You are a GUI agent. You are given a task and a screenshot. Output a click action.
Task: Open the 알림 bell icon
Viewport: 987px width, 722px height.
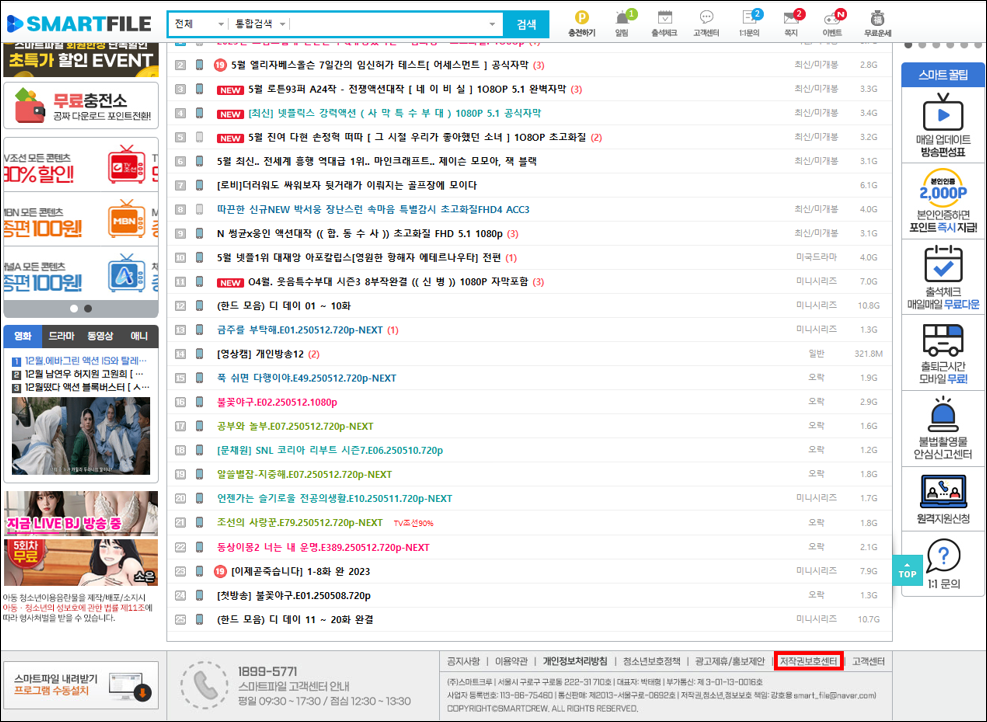[623, 18]
